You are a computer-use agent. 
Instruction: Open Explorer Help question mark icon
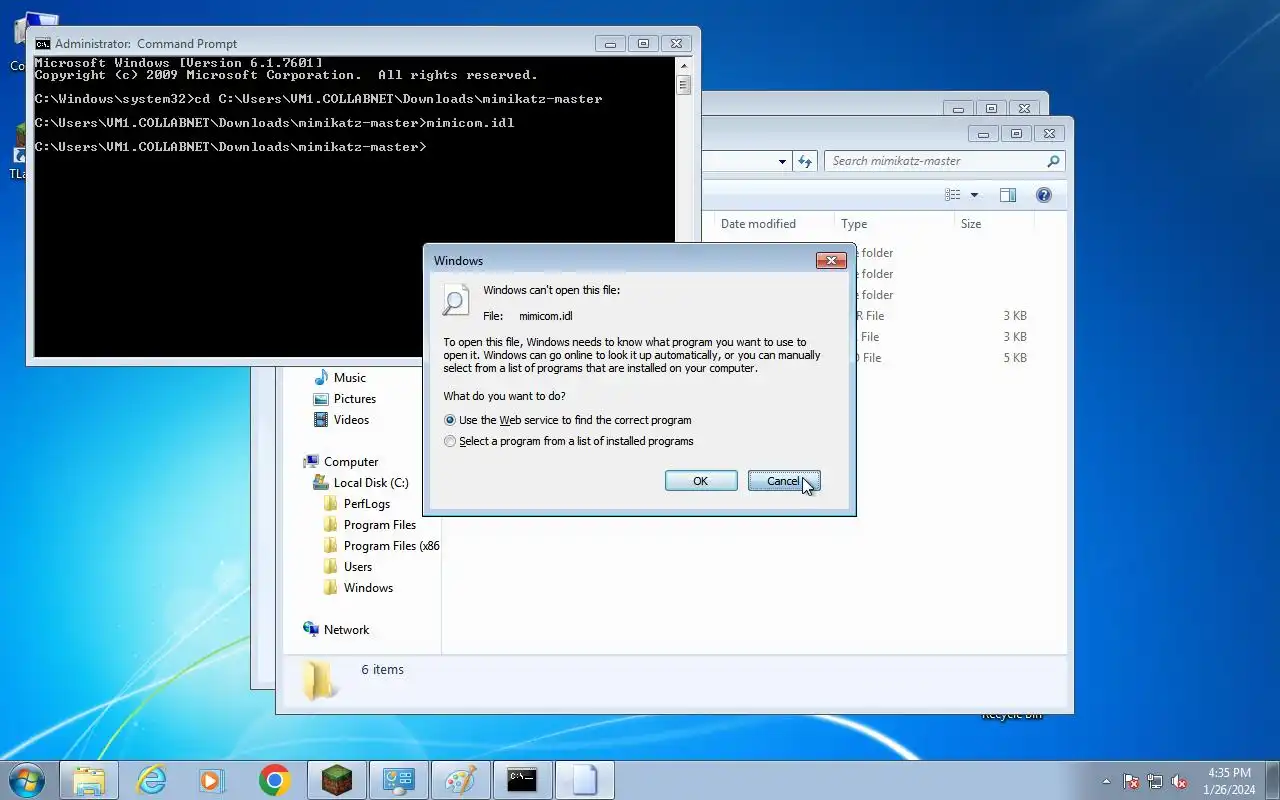tap(1044, 195)
